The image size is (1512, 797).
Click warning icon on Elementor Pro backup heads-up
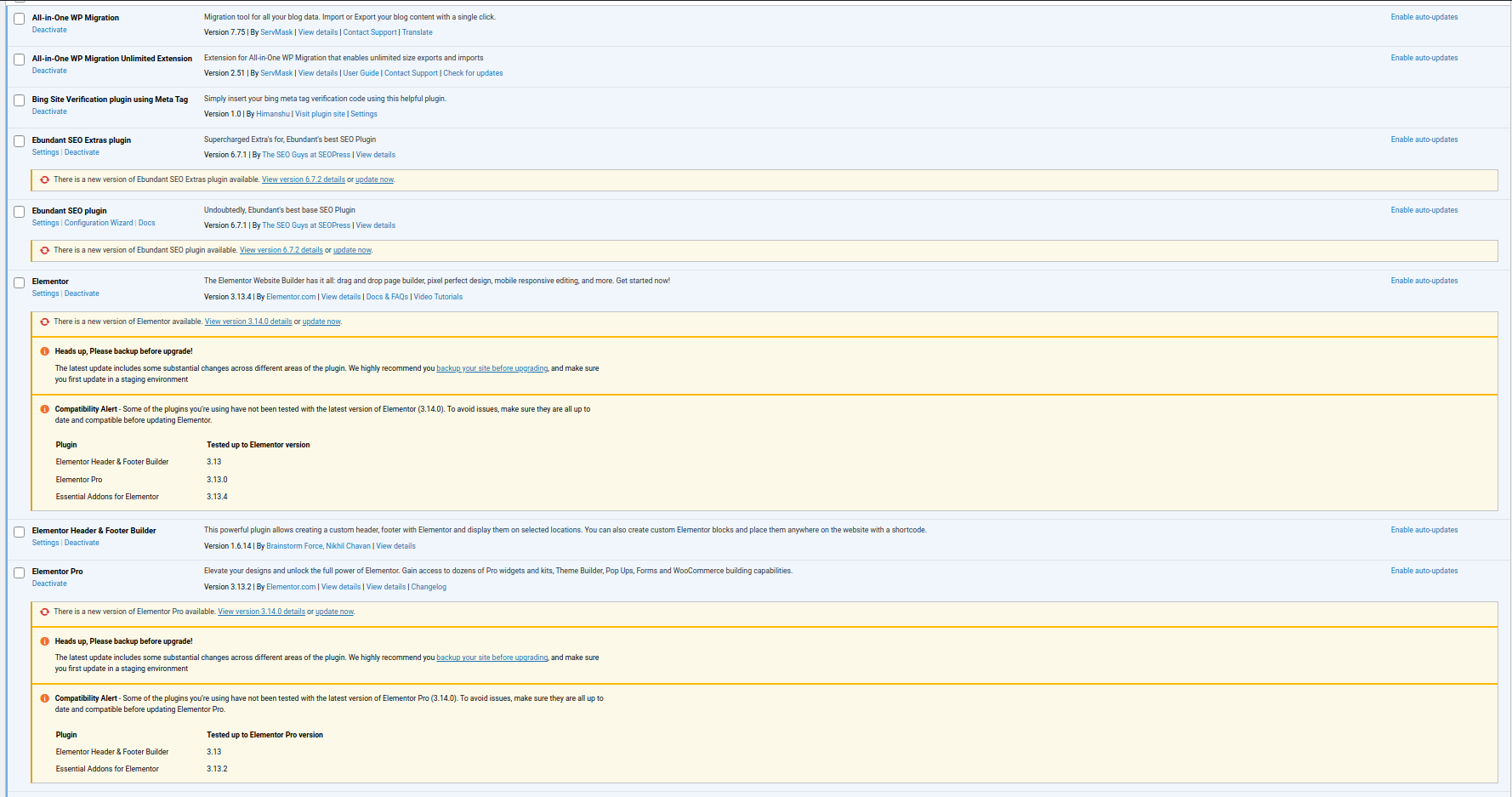point(45,641)
